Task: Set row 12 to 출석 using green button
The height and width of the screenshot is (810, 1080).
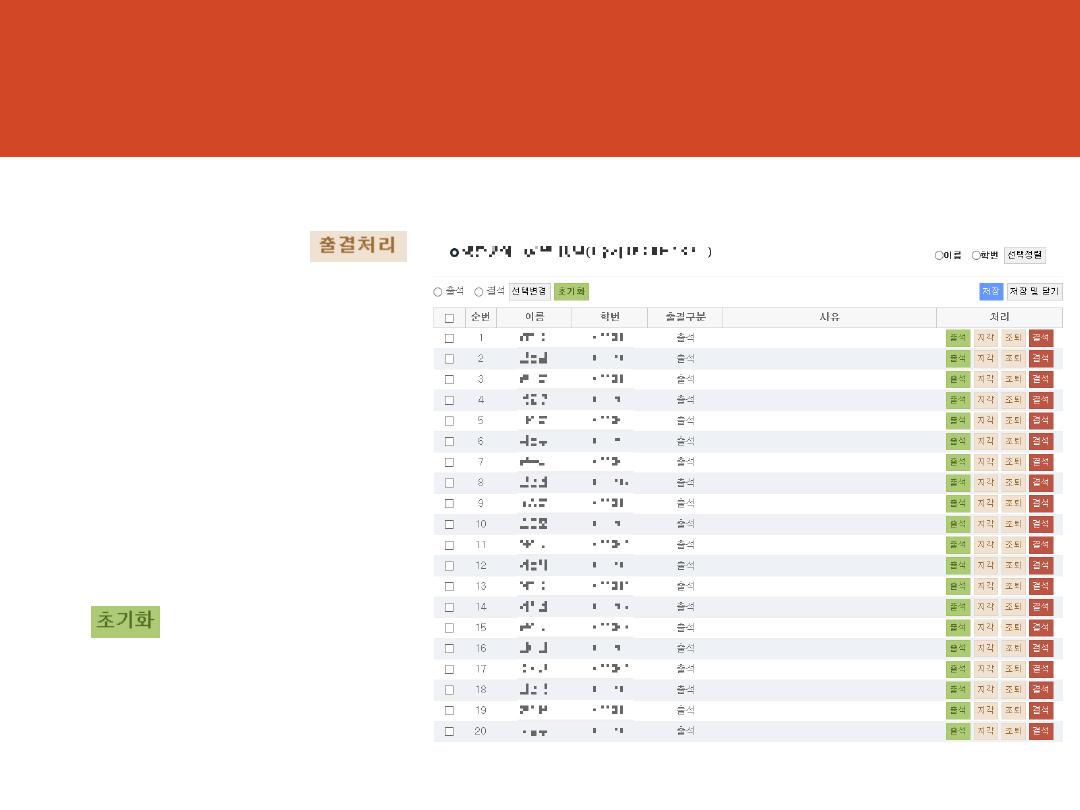Action: (958, 565)
